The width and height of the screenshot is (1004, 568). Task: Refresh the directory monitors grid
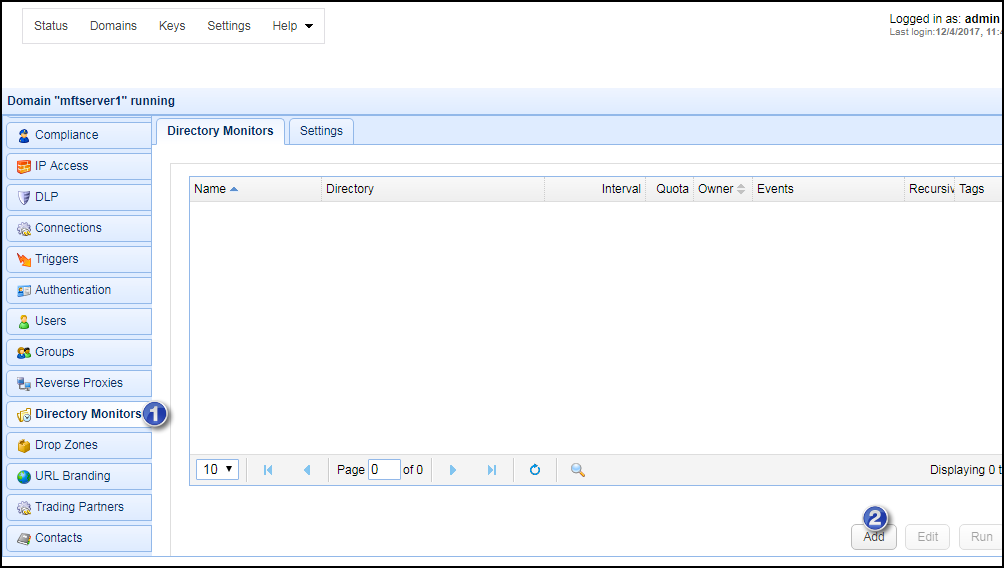535,470
